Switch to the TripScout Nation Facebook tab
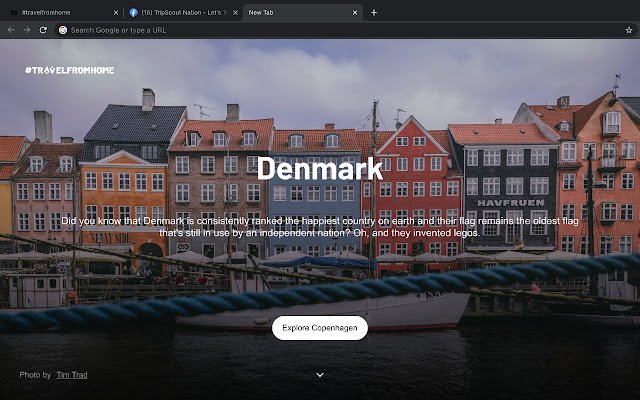 182,13
